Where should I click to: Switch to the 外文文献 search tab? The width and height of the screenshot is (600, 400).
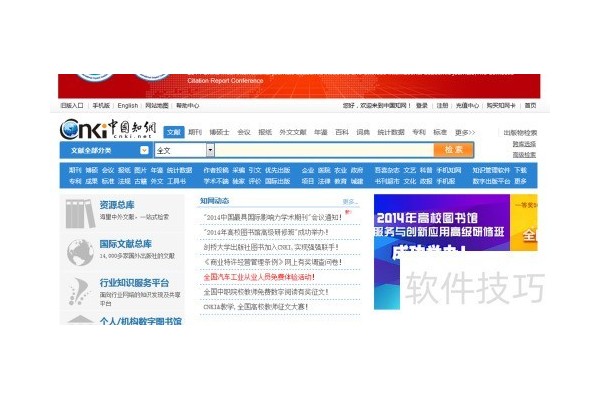coord(293,132)
